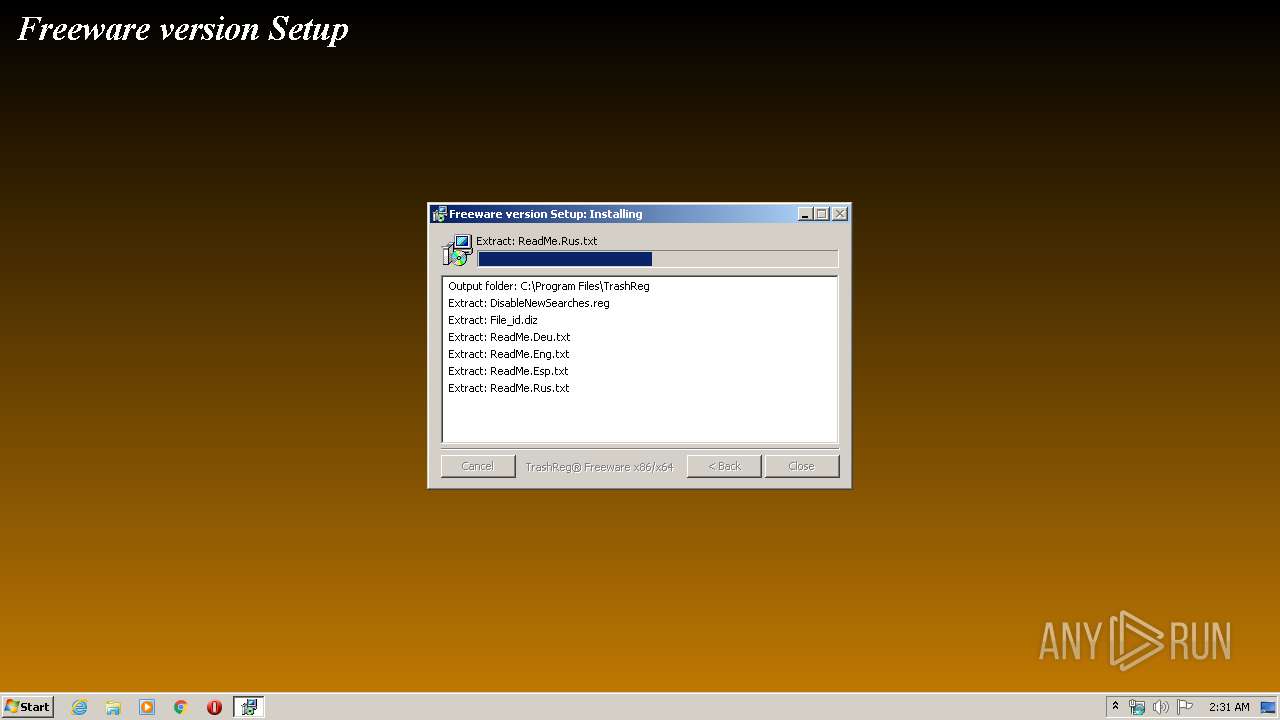Viewport: 1280px width, 720px height.
Task: Minimize the setup window
Action: pos(806,214)
